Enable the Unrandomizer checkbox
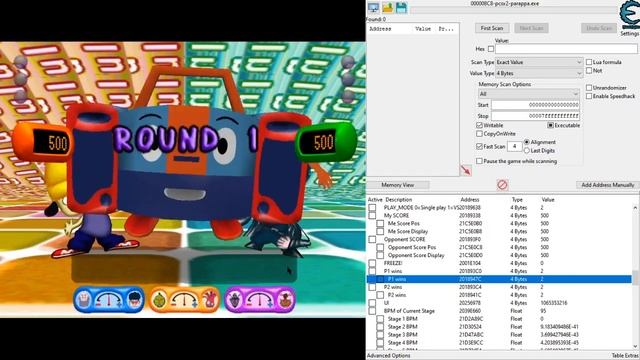Viewport: 640px width, 360px height. pos(589,88)
